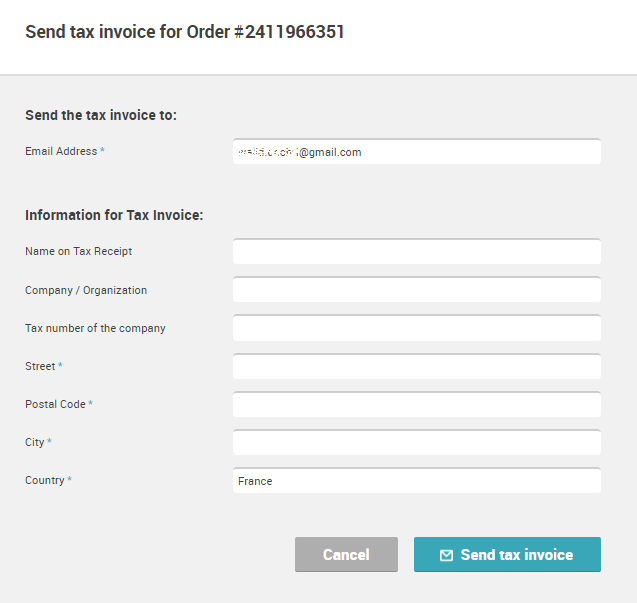This screenshot has height=603, width=637.
Task: Focus the Street input field
Action: pyautogui.click(x=416, y=366)
